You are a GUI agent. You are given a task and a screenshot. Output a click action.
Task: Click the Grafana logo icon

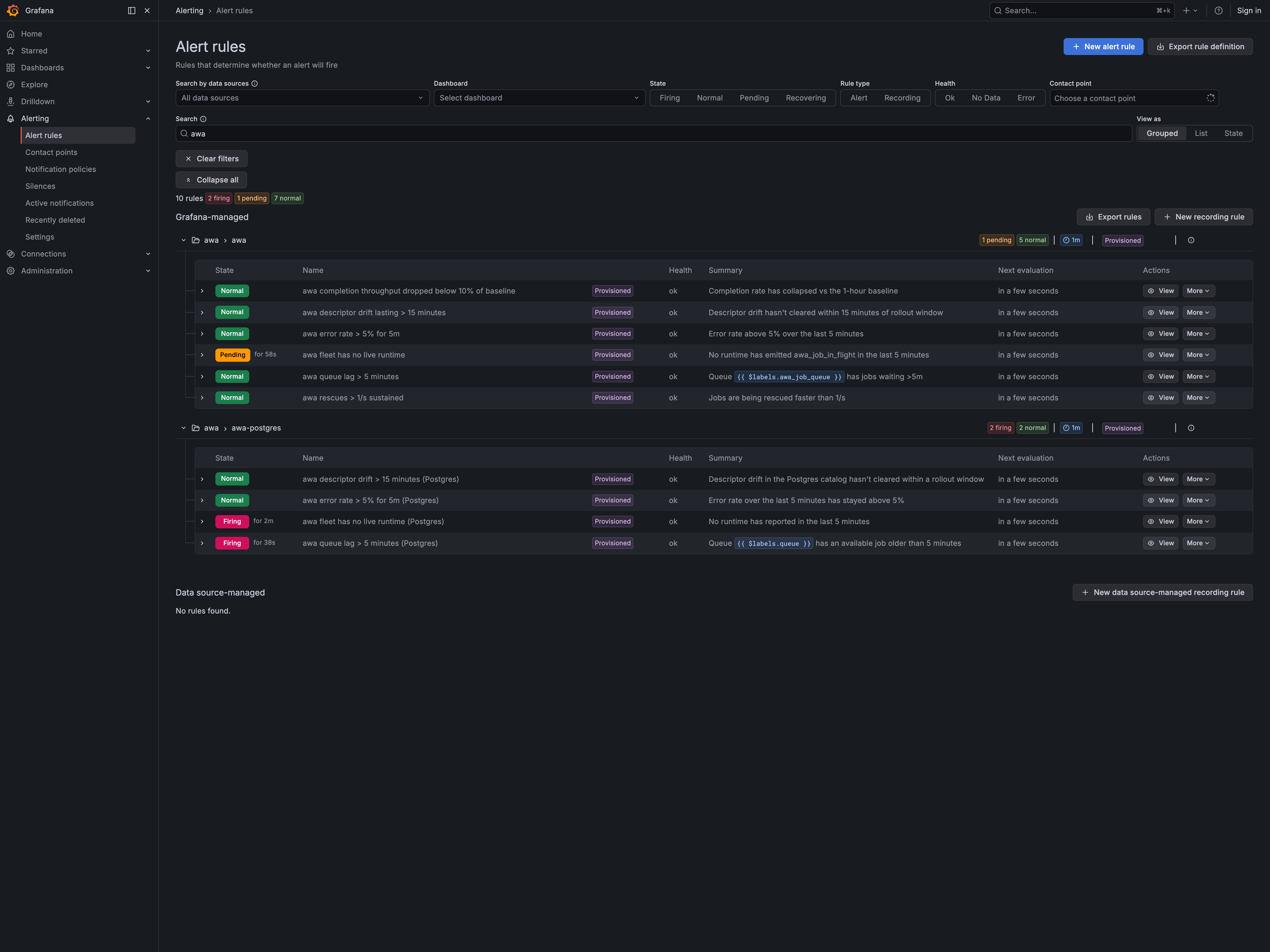[x=13, y=10]
